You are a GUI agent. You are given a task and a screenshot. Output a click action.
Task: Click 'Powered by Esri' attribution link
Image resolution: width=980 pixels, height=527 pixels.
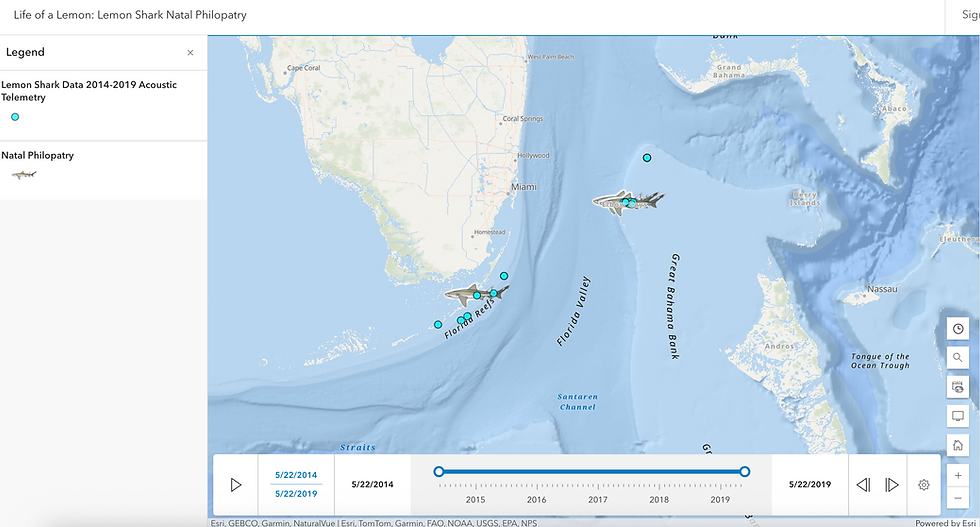click(x=946, y=523)
